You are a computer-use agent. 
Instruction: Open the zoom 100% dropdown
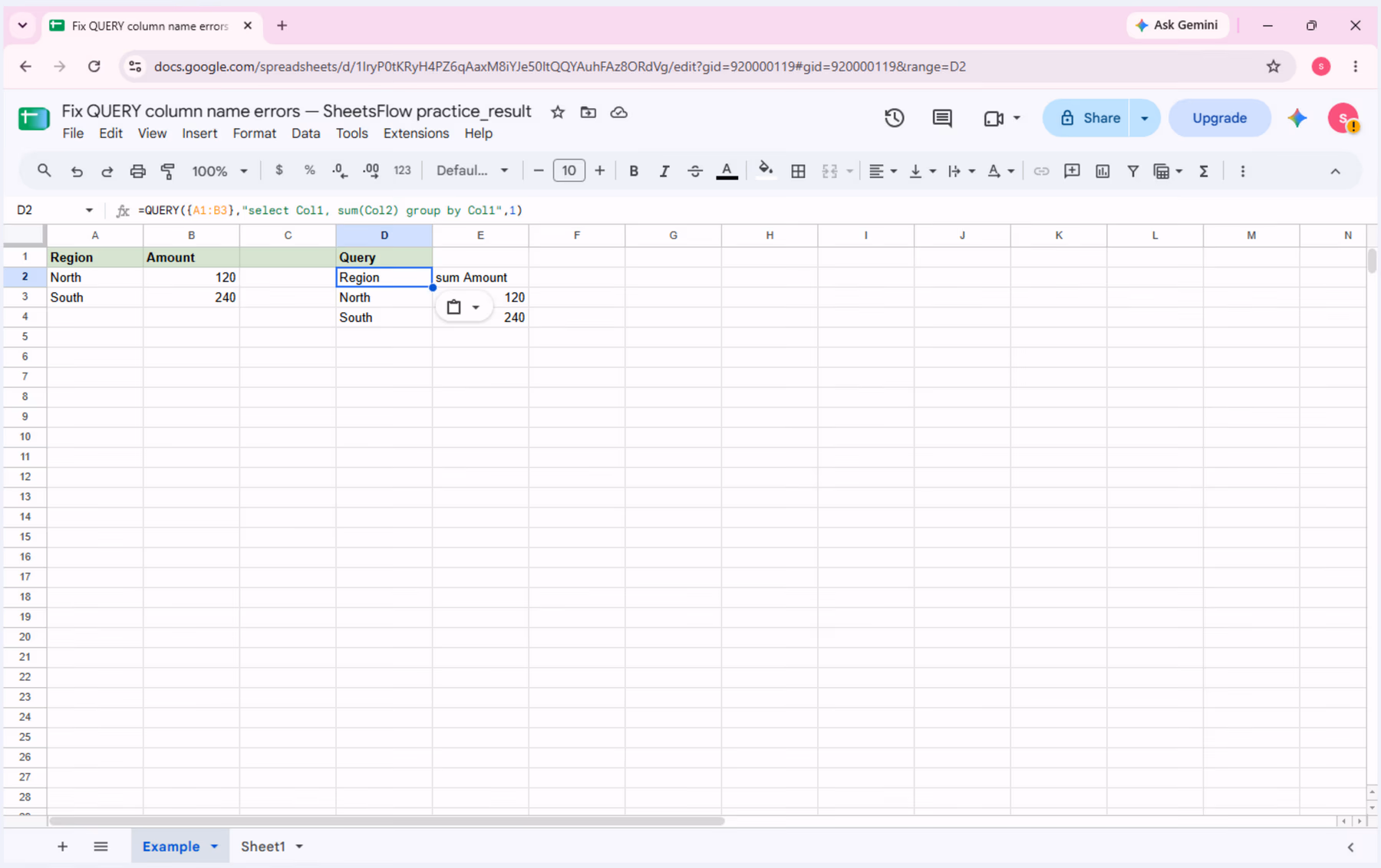point(219,171)
